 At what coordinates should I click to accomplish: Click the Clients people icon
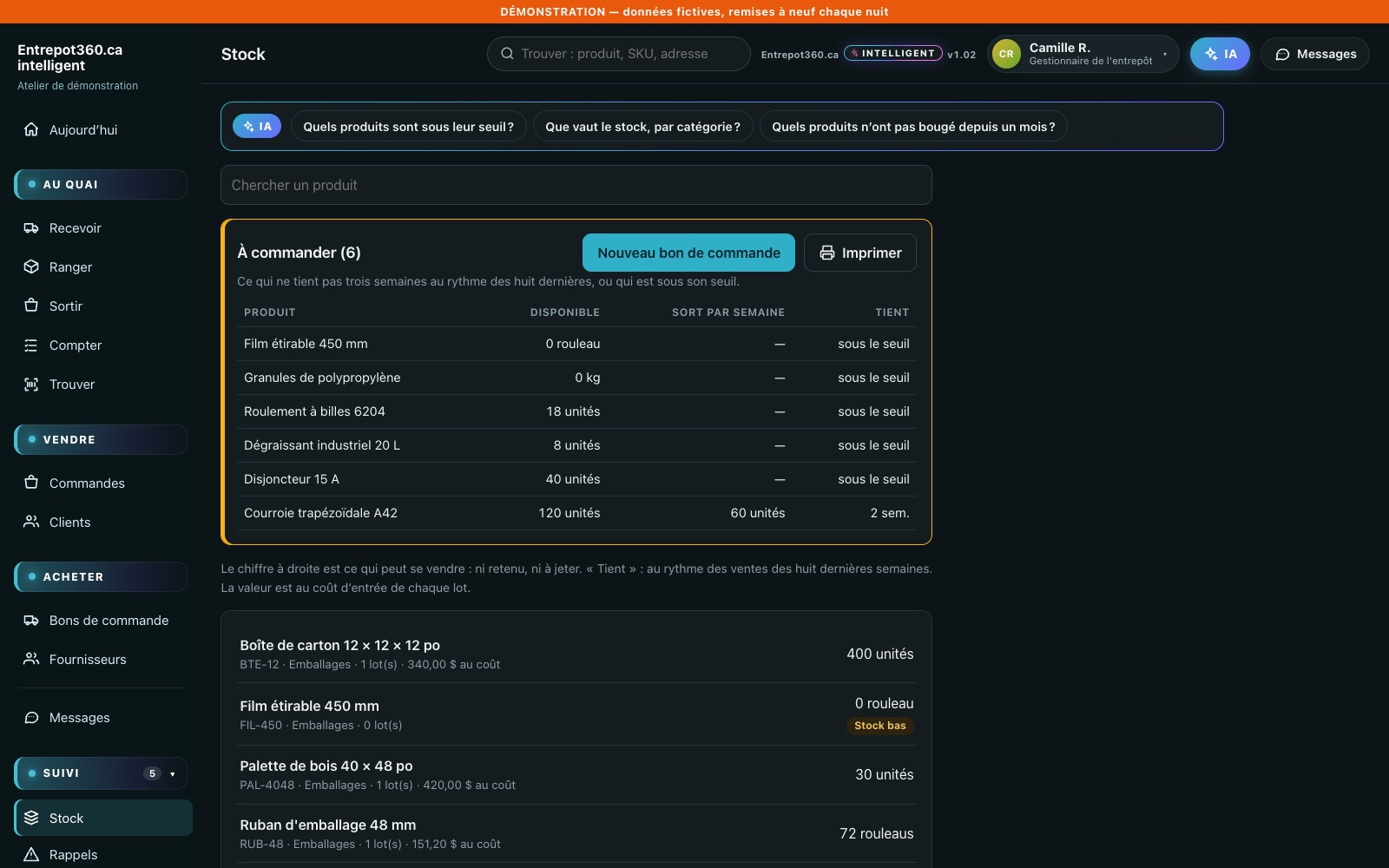pos(31,522)
